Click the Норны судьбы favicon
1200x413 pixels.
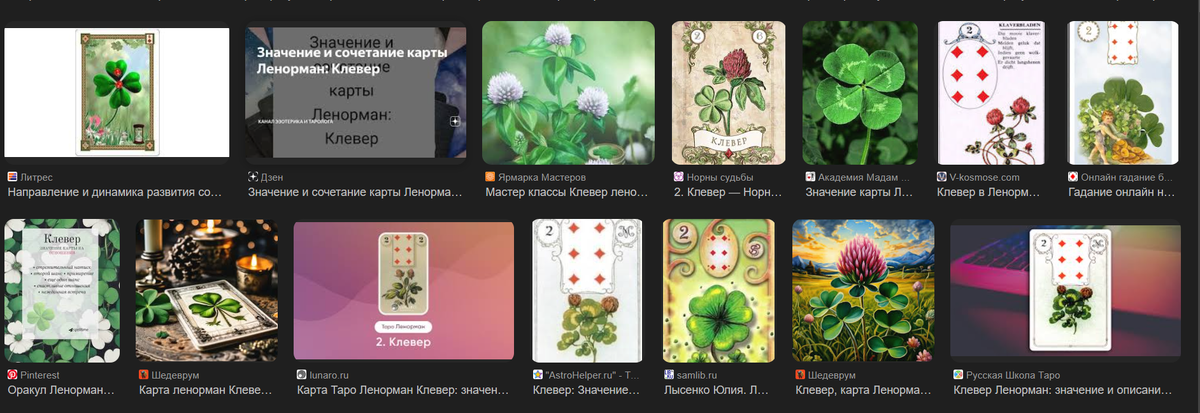click(x=678, y=176)
